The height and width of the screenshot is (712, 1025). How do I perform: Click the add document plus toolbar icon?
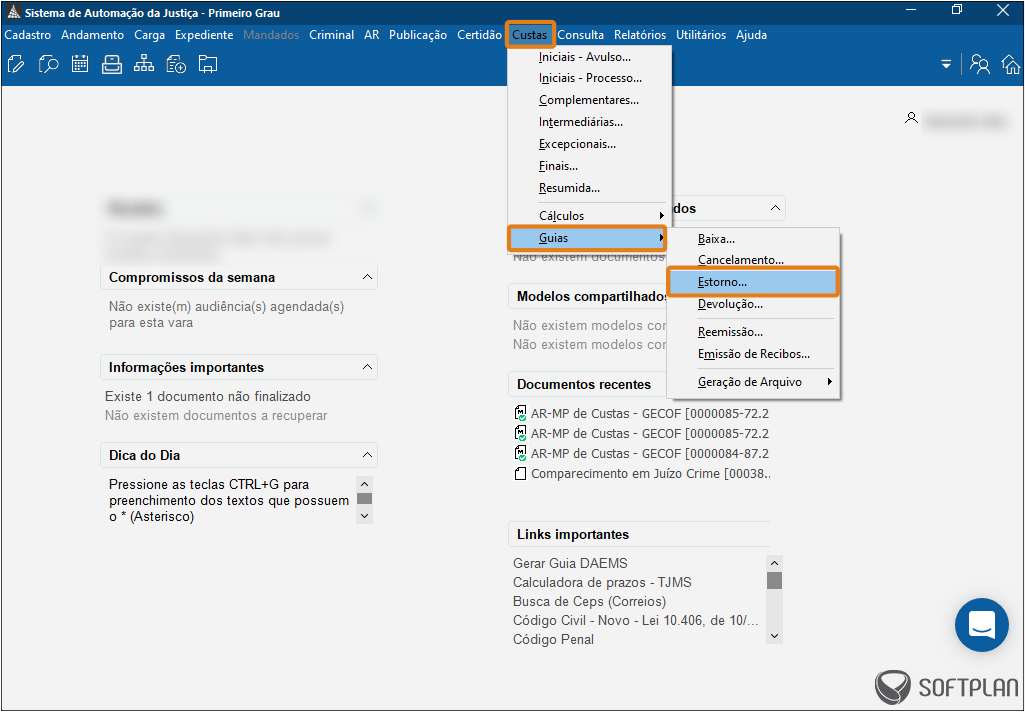click(x=176, y=64)
